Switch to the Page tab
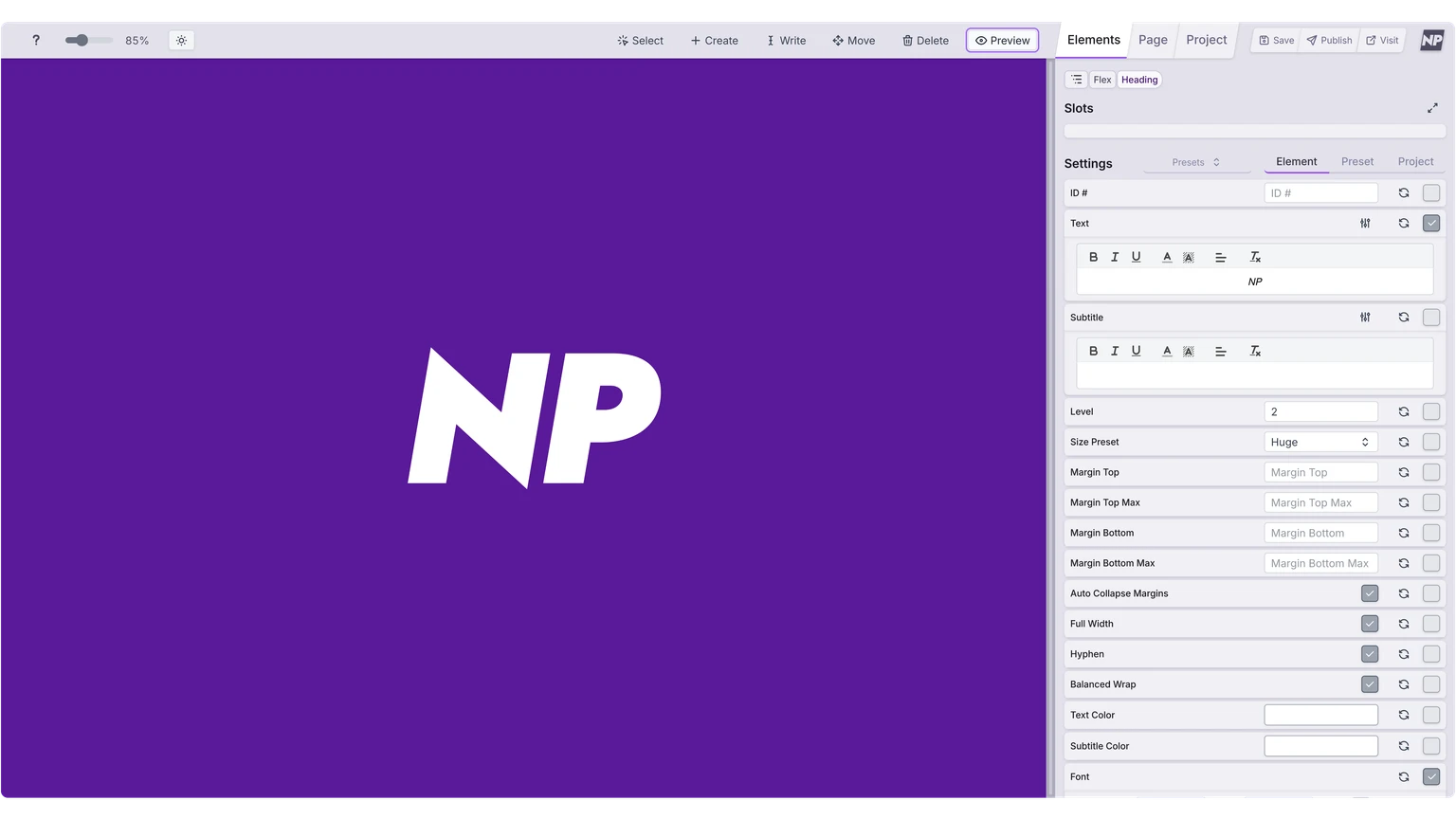1456x819 pixels. [x=1153, y=40]
